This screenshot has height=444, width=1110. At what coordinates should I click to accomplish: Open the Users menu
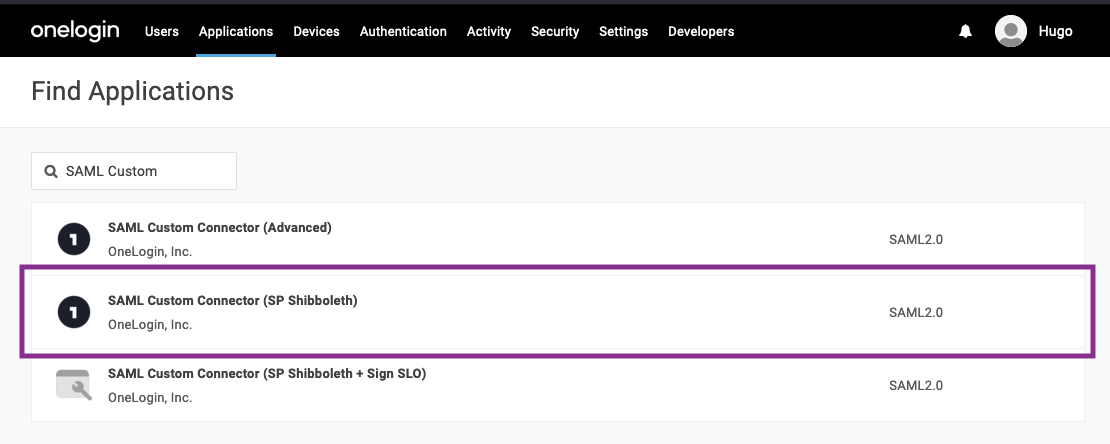pyautogui.click(x=161, y=31)
